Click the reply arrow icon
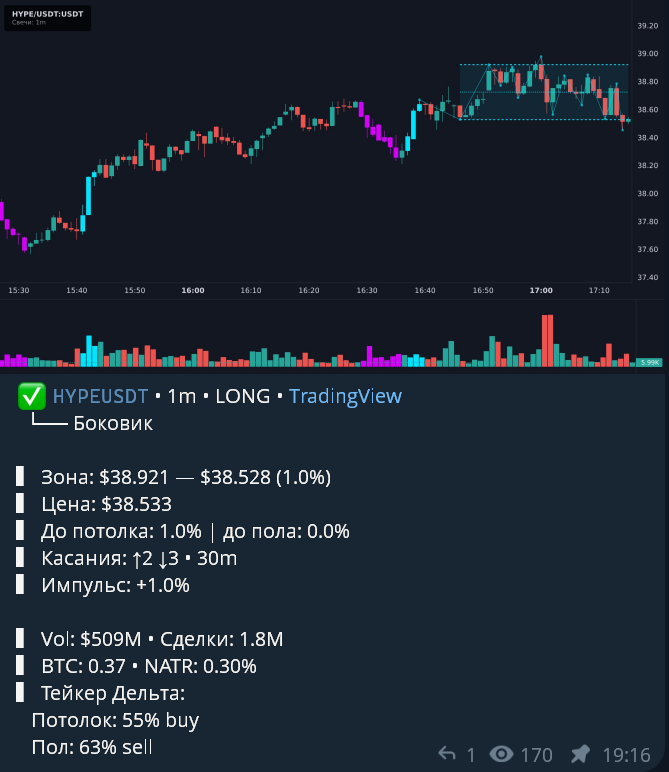The height and width of the screenshot is (772, 669). 447,753
